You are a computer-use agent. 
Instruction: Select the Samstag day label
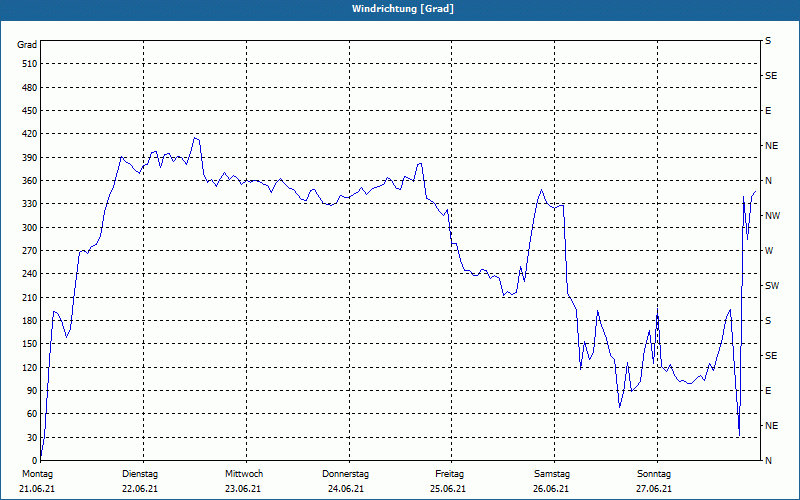[x=552, y=474]
